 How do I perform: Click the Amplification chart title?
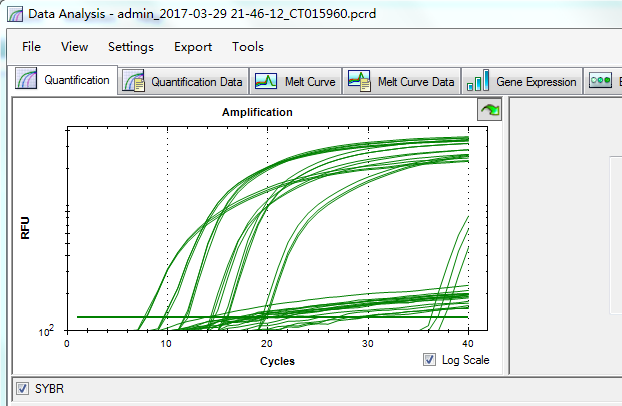pos(257,112)
